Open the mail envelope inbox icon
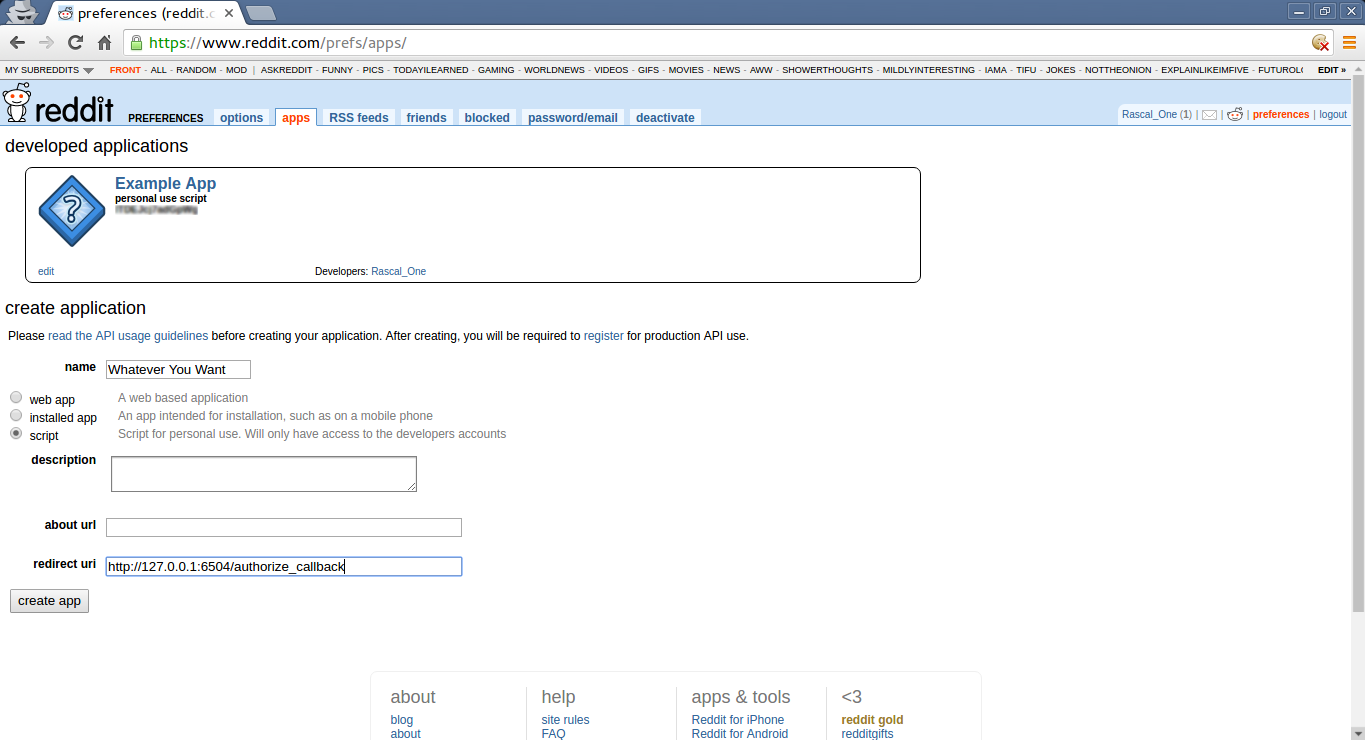Screen dimensions: 1365x740 coord(1209,115)
